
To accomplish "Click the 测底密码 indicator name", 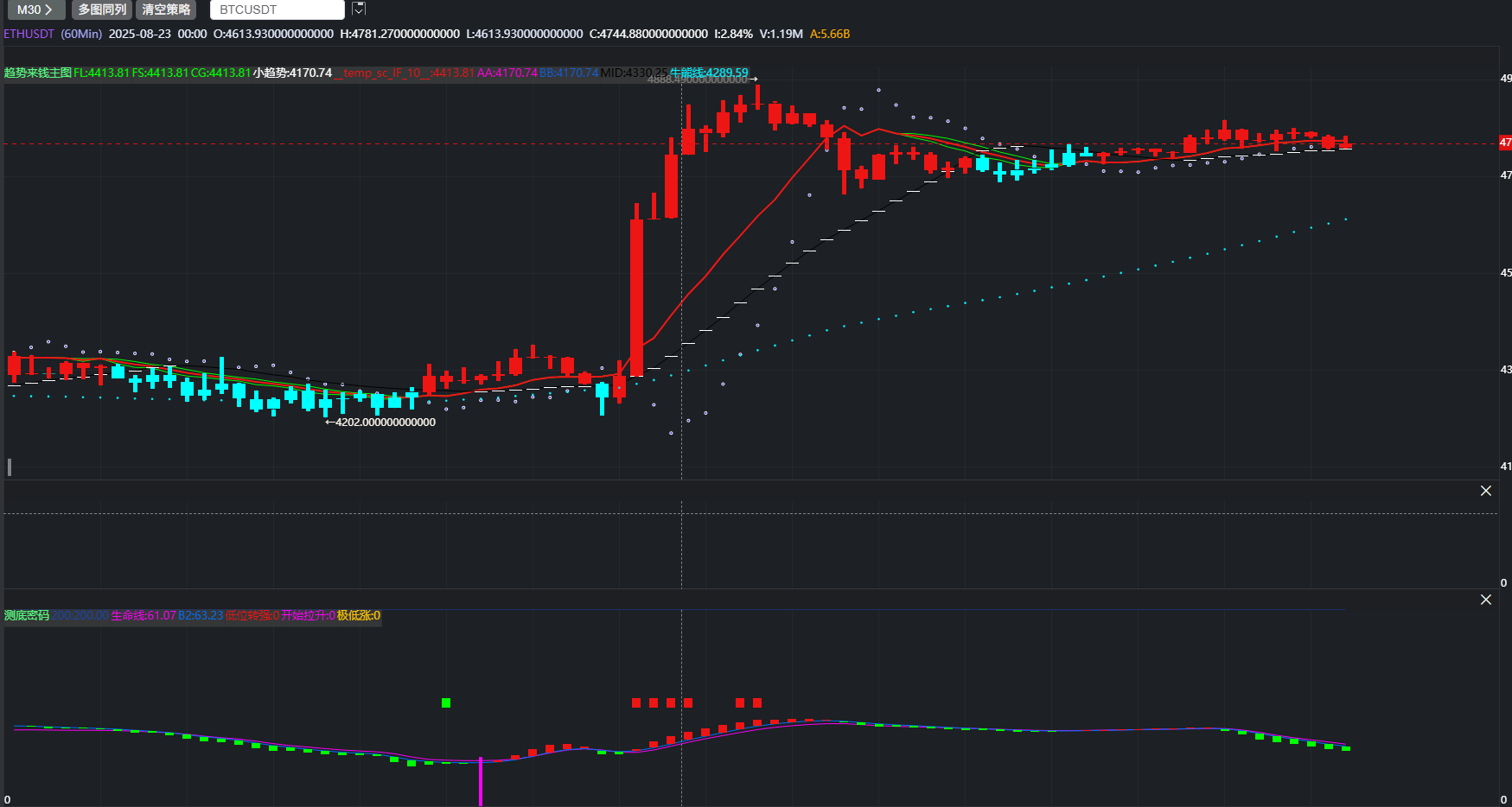I will (27, 615).
